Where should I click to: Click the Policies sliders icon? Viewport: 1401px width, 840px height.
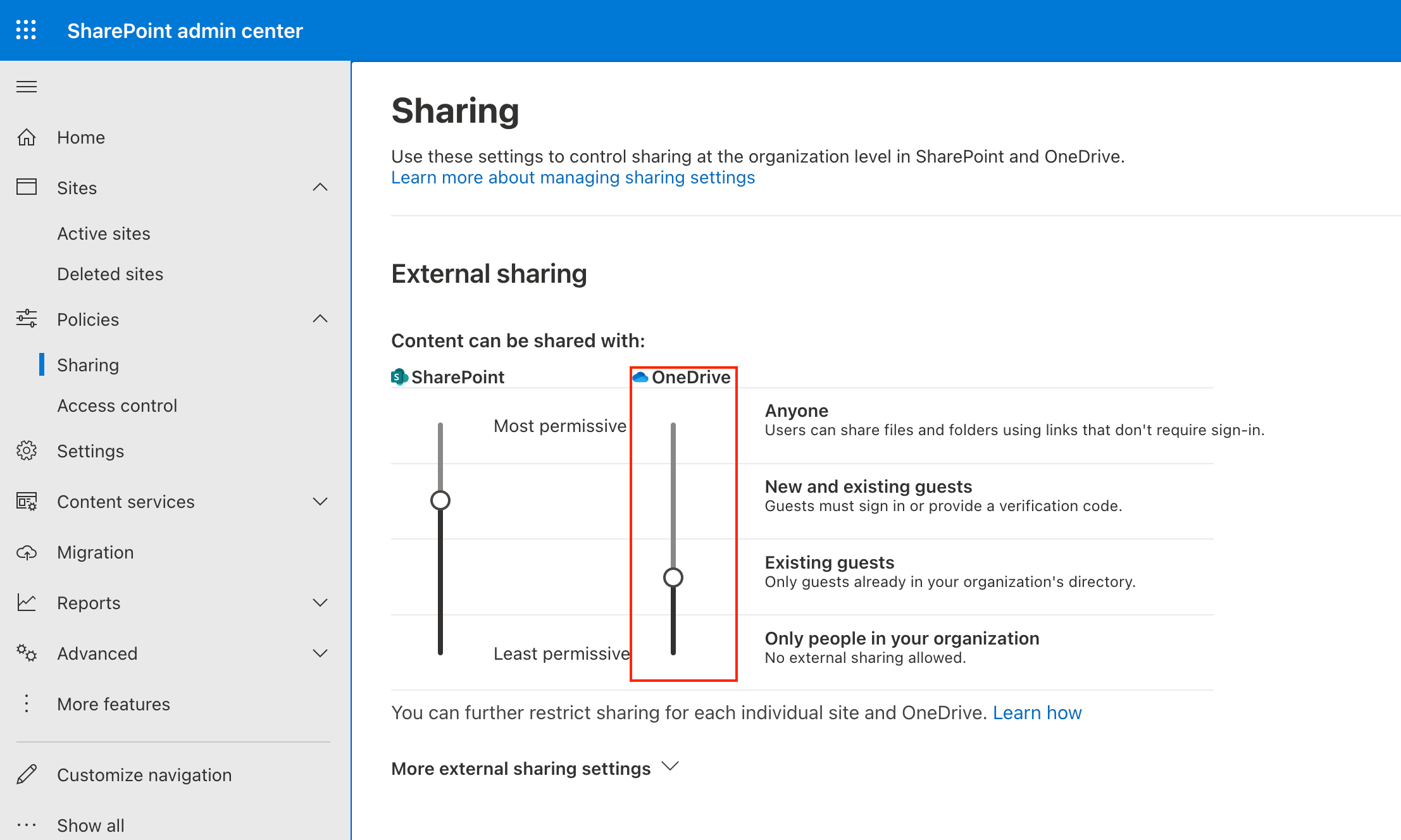(x=27, y=319)
